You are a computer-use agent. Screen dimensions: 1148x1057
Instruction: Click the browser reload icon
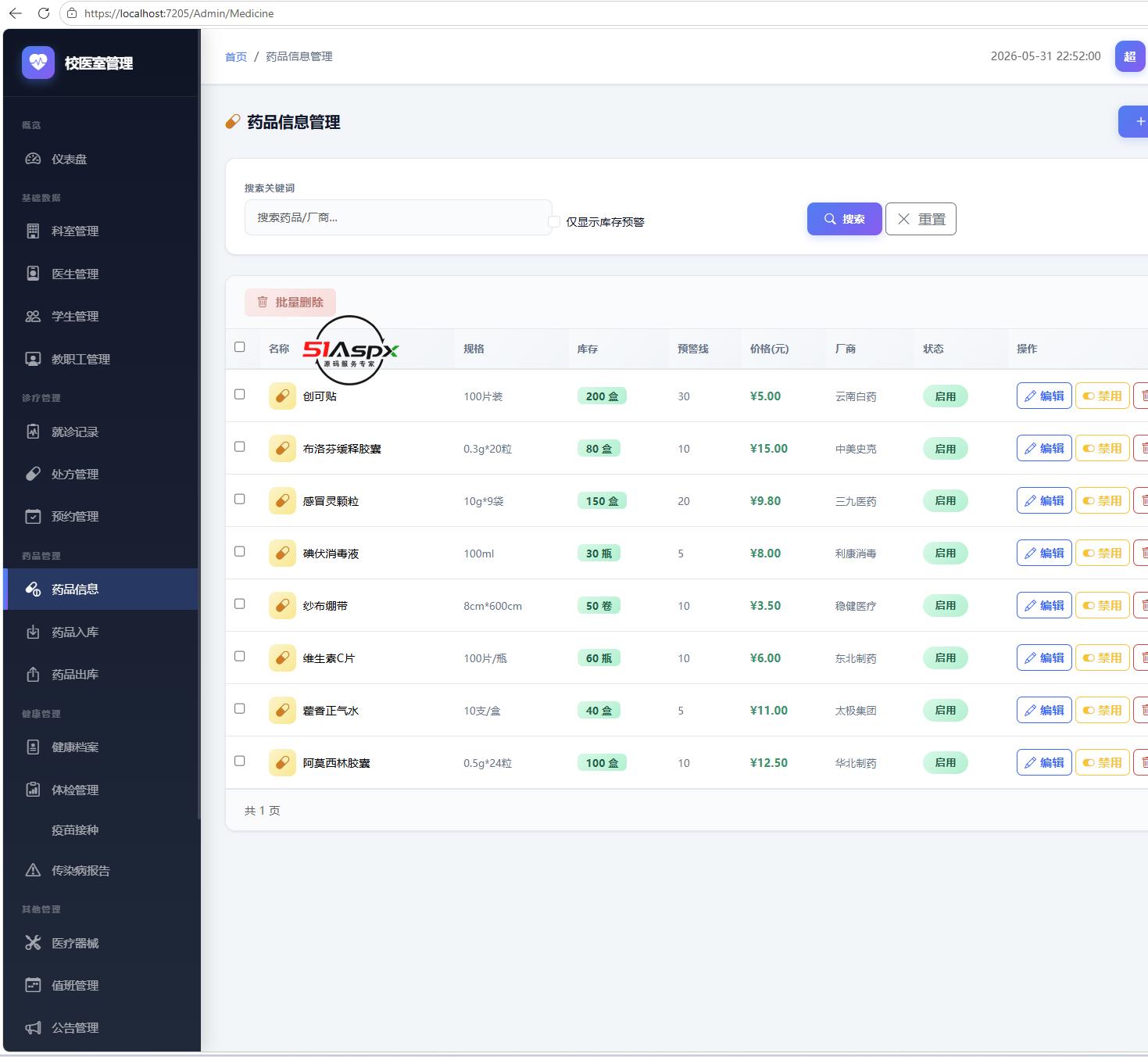pos(44,13)
